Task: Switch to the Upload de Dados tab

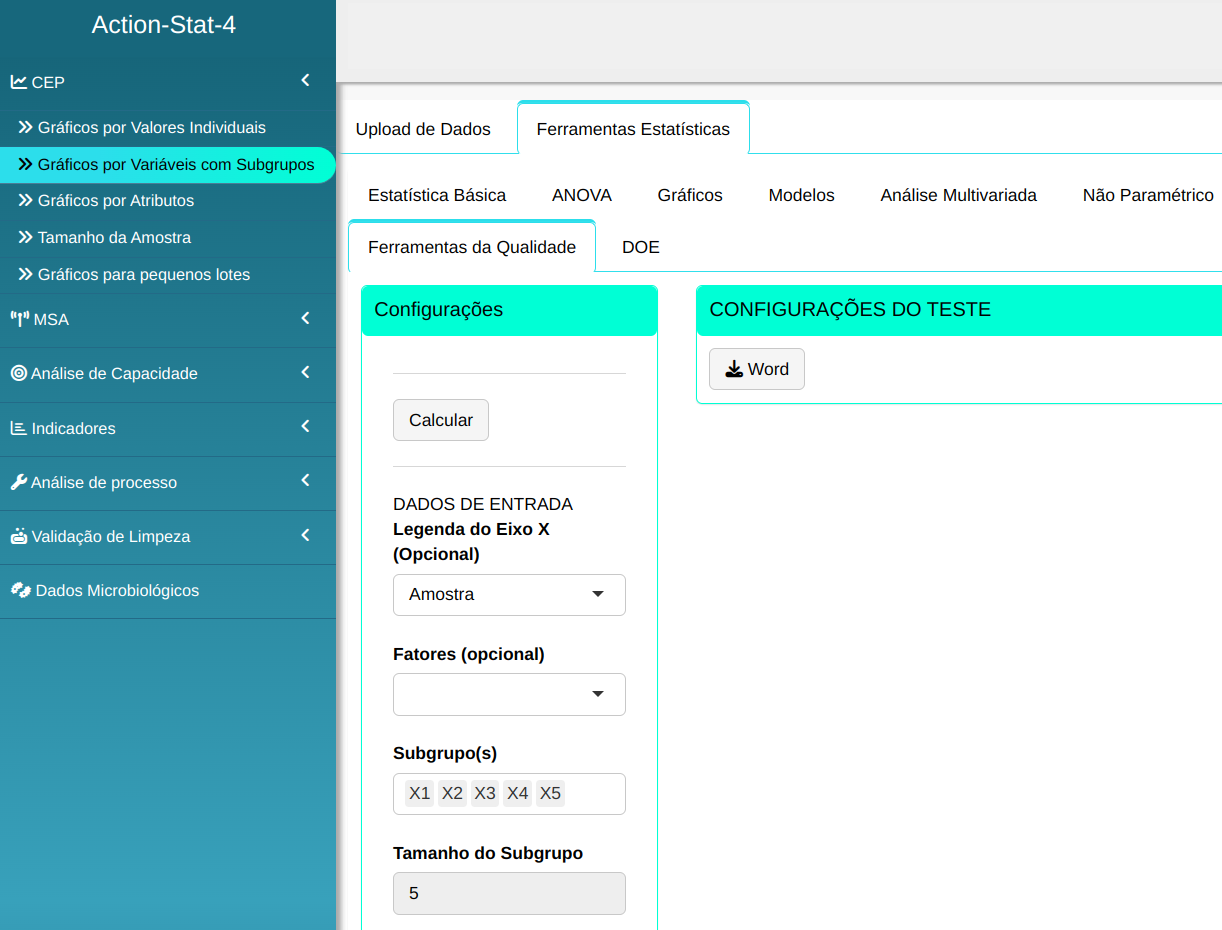Action: 423,129
